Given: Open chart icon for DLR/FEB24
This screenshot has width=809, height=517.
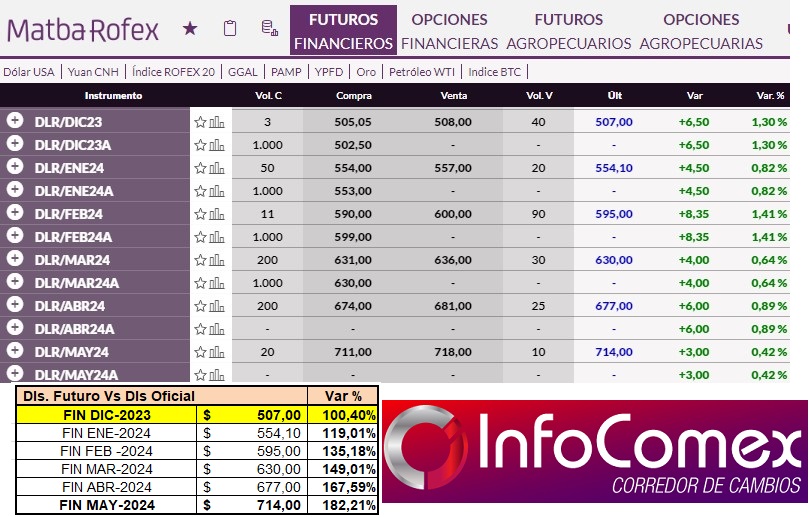Looking at the screenshot, I should point(217,214).
